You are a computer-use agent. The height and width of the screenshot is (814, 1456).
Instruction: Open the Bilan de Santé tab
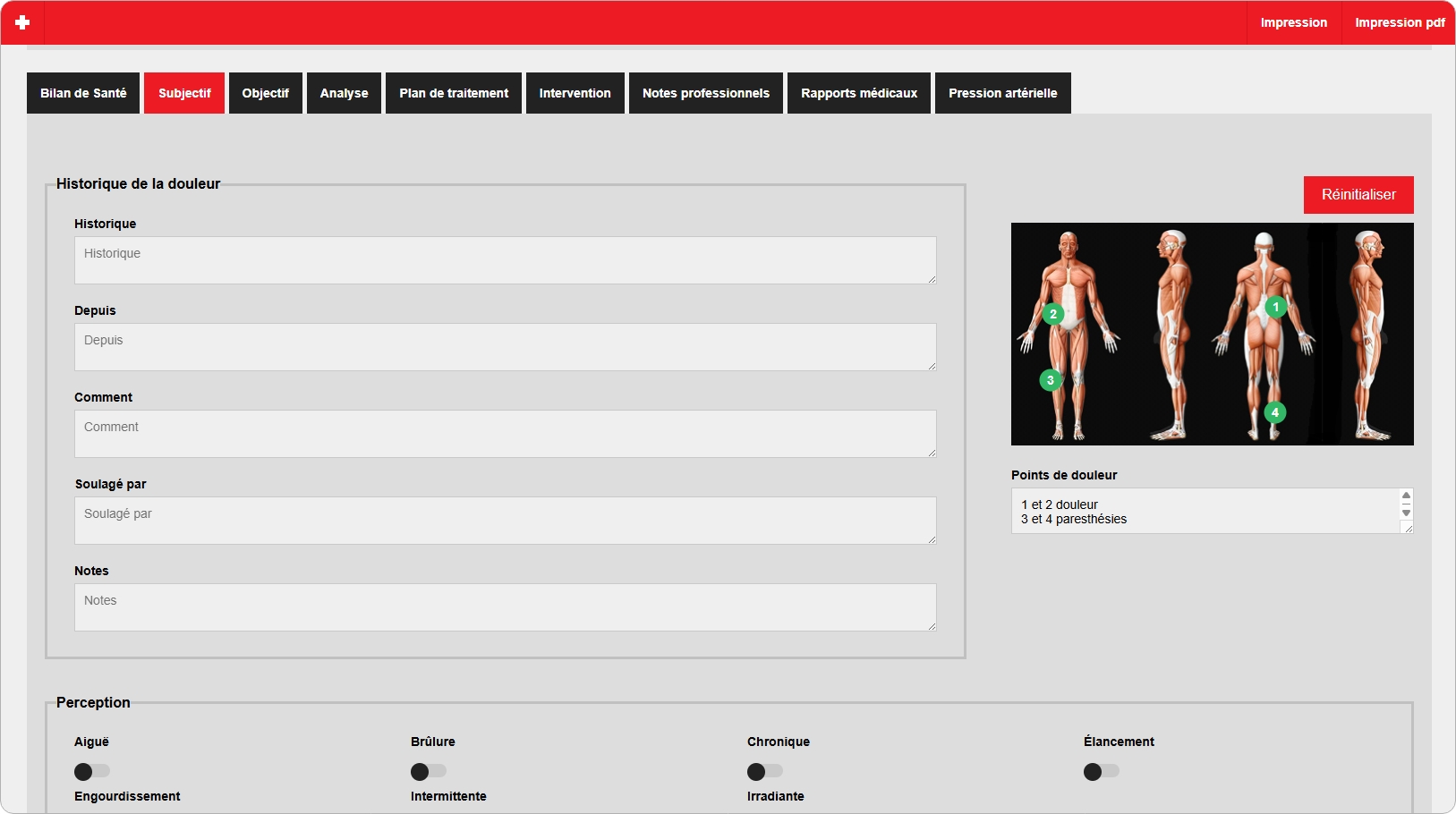[x=83, y=93]
